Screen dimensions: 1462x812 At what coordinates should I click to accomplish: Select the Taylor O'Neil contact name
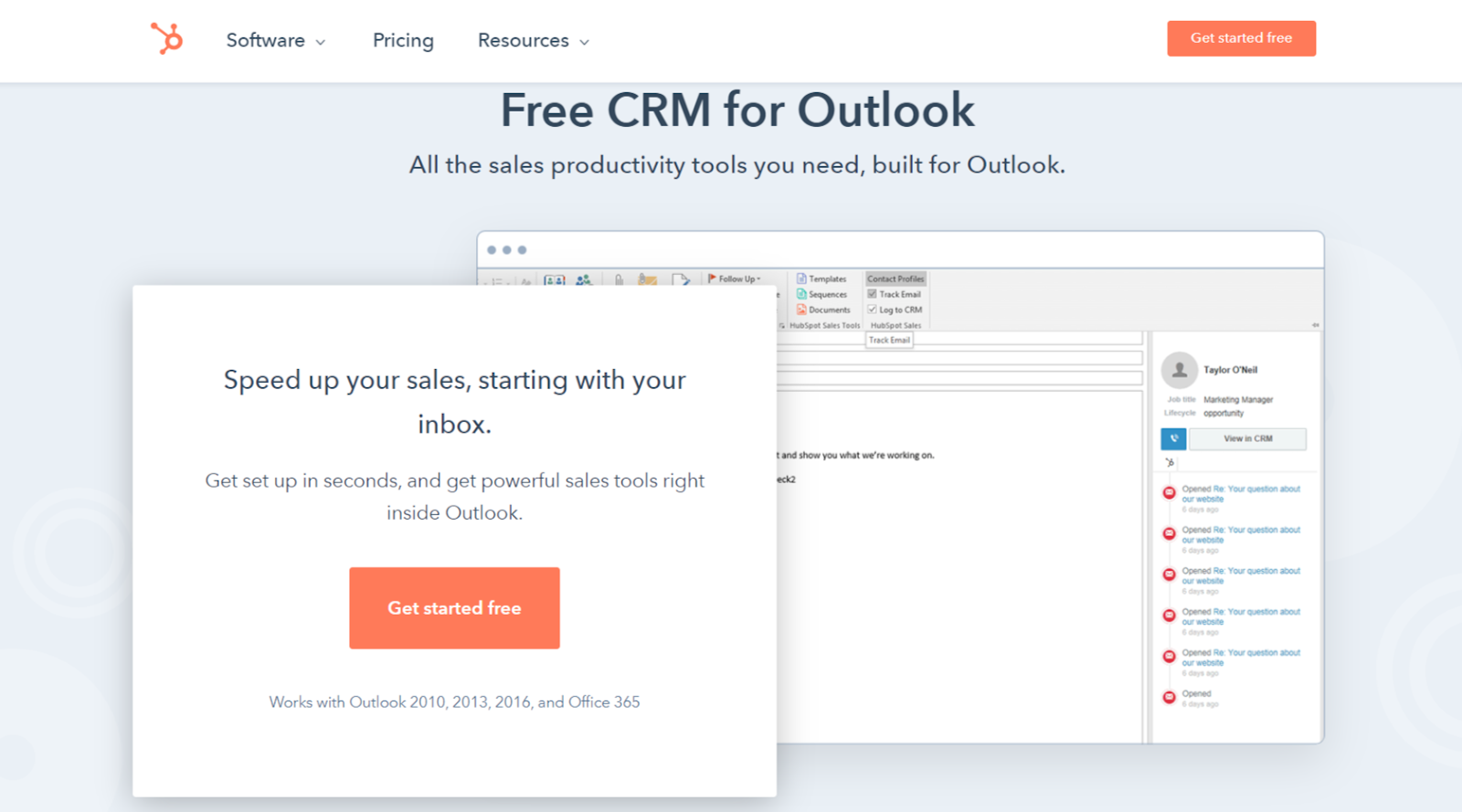1230,370
